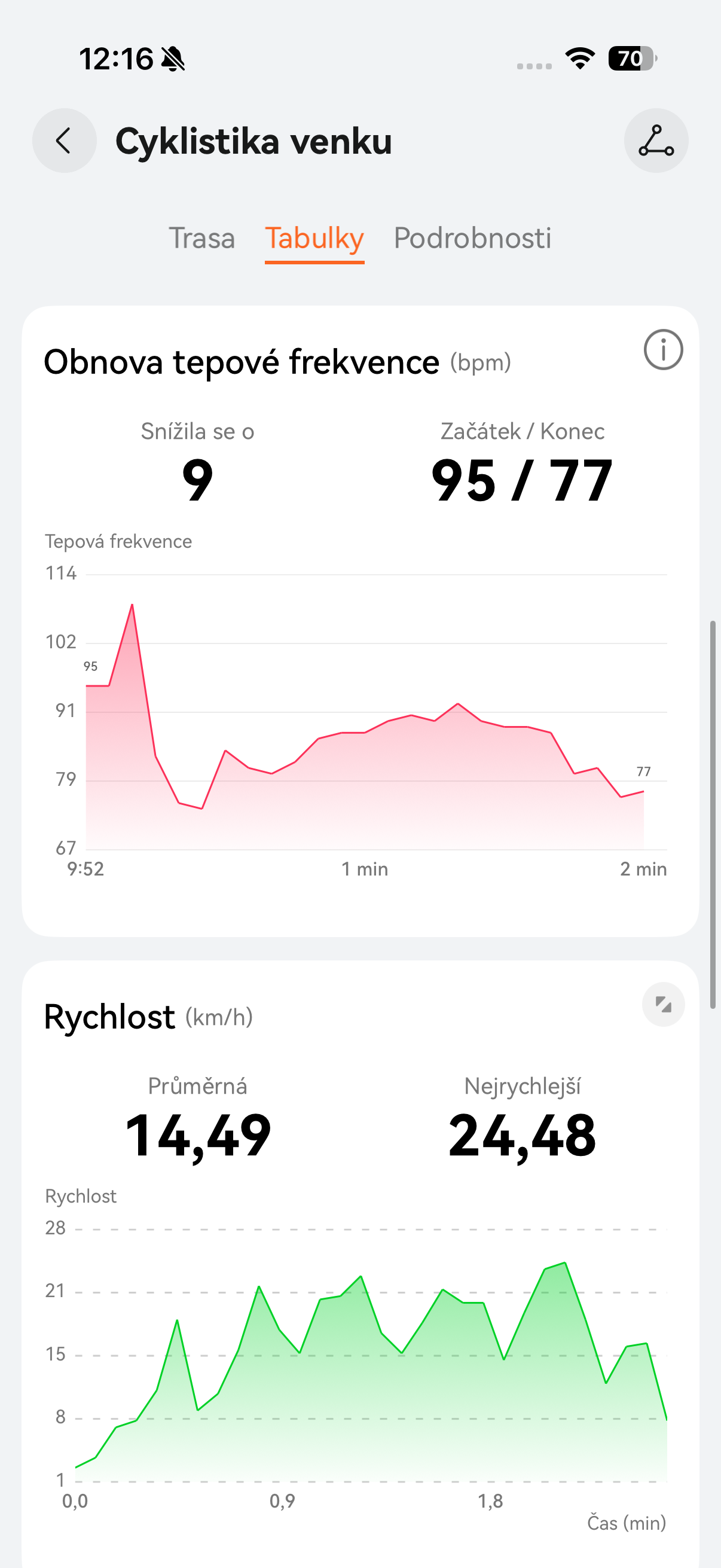
Task: Expand the Rychlost chart to fullscreen
Action: 662,1004
